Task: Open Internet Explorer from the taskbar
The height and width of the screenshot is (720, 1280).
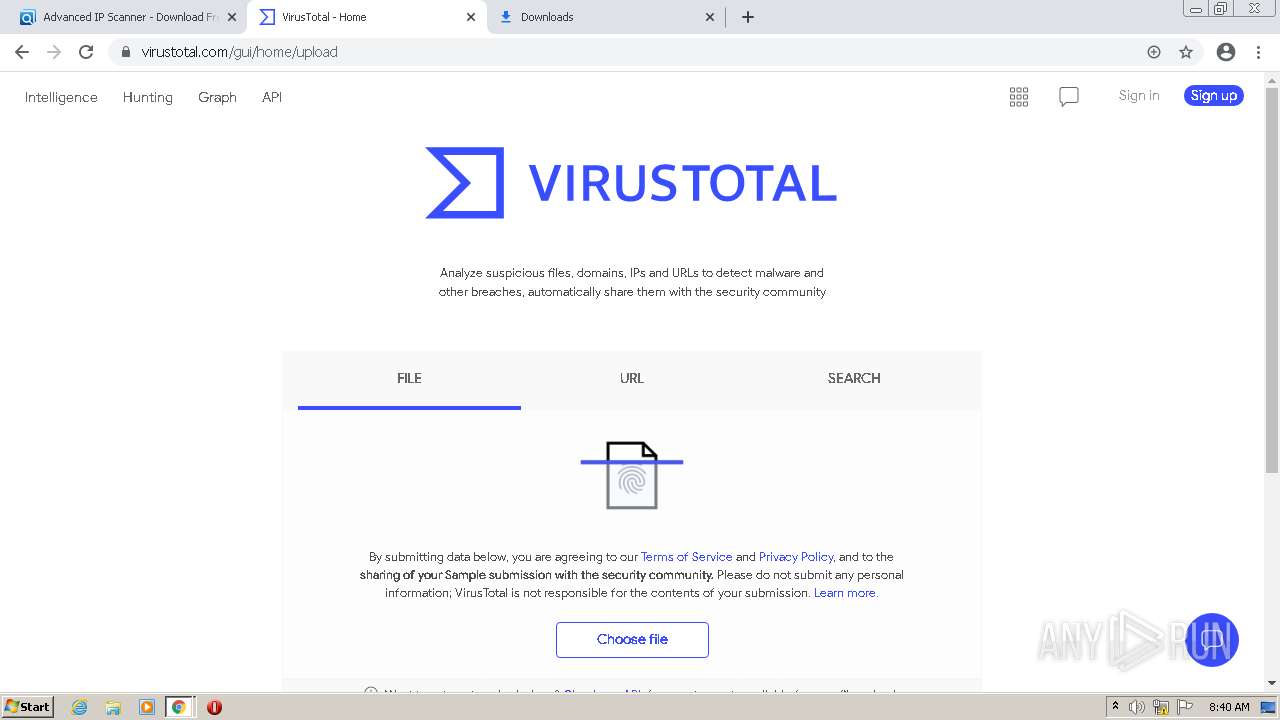Action: 79,707
